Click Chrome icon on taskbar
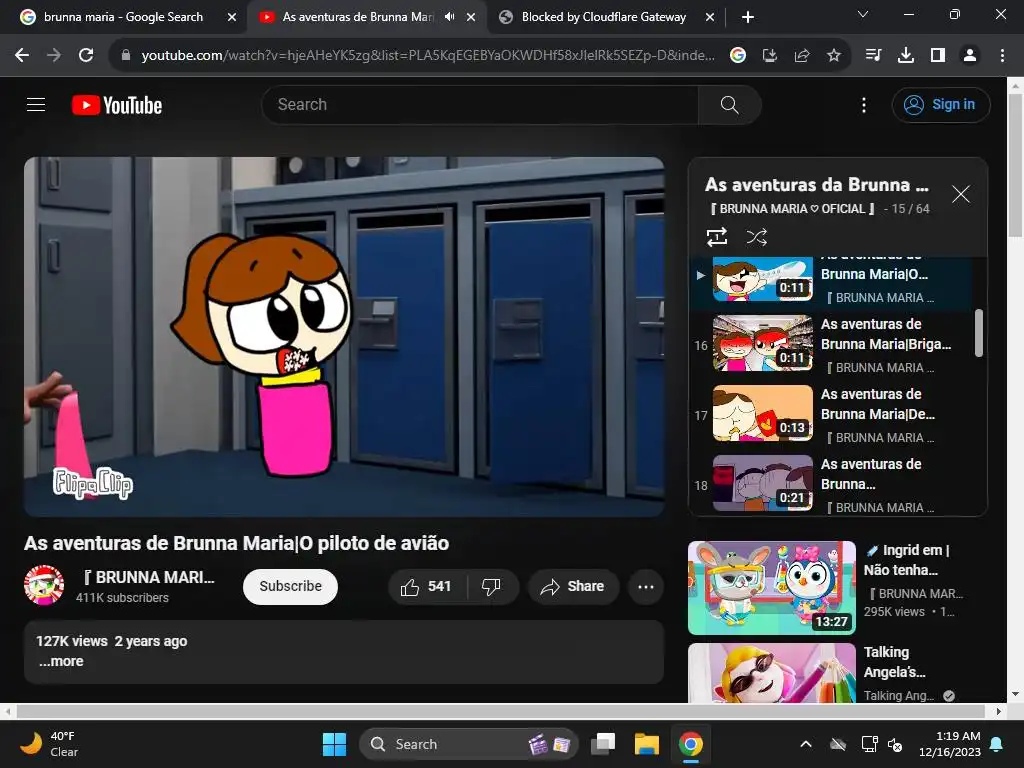 (690, 744)
